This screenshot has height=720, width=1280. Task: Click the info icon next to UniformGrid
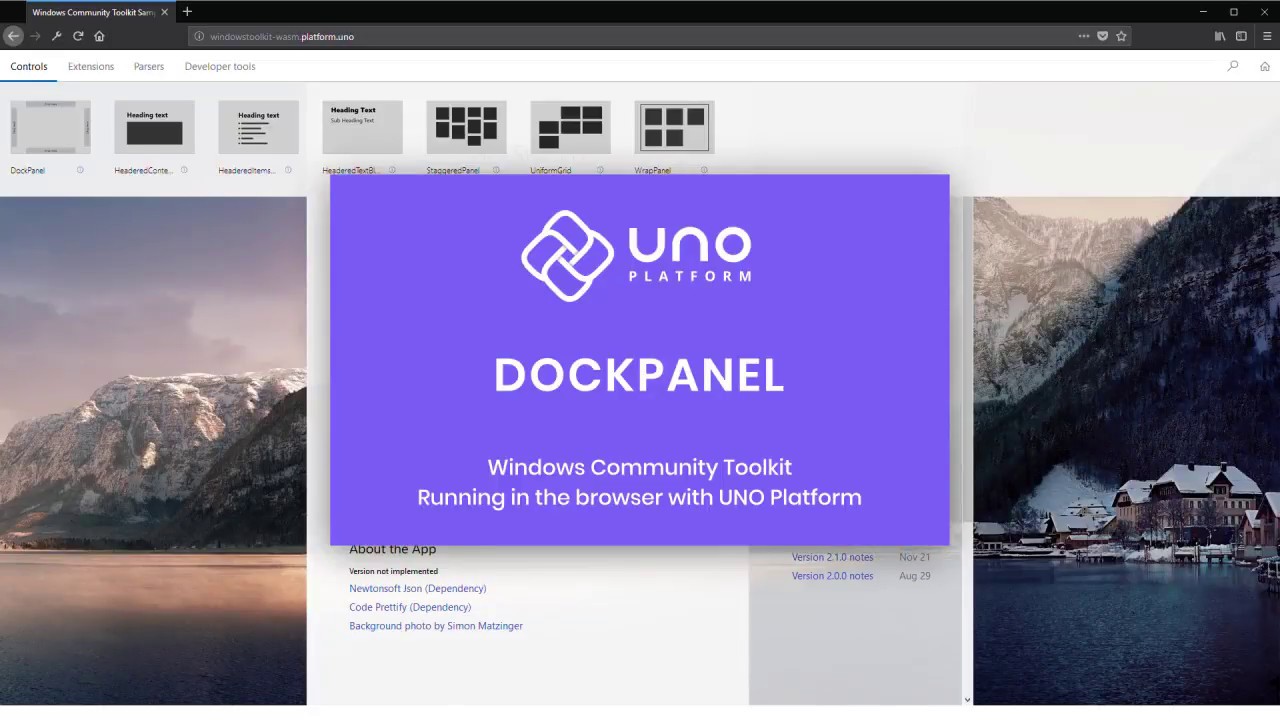pyautogui.click(x=600, y=170)
